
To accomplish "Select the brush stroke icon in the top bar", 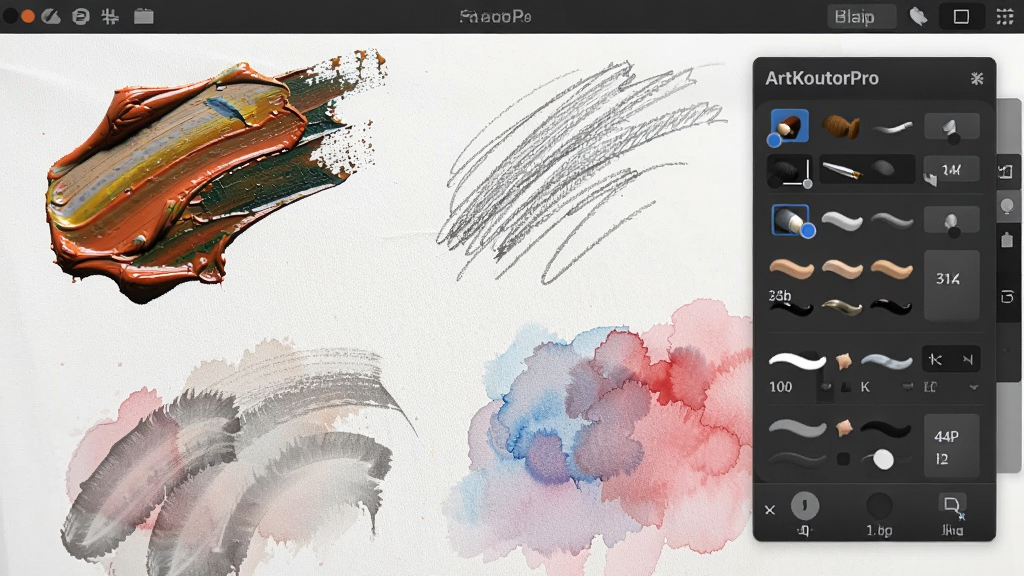I will point(51,16).
